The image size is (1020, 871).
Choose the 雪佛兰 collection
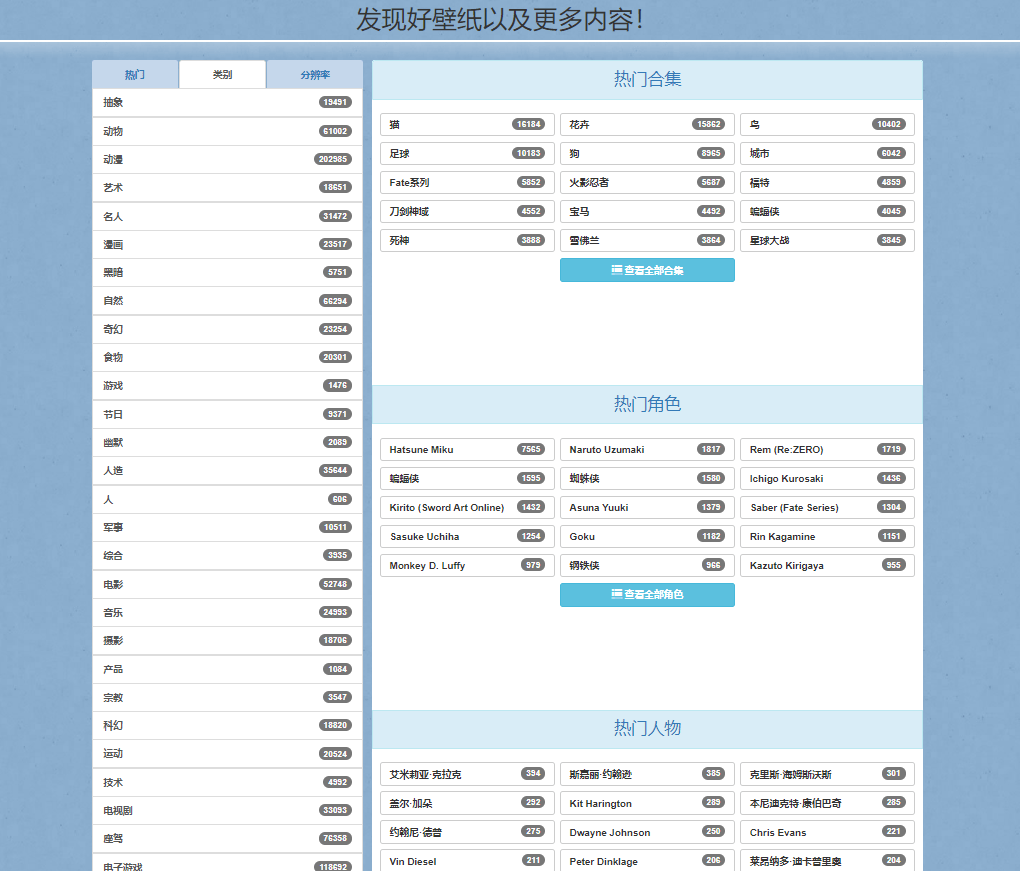[x=647, y=240]
